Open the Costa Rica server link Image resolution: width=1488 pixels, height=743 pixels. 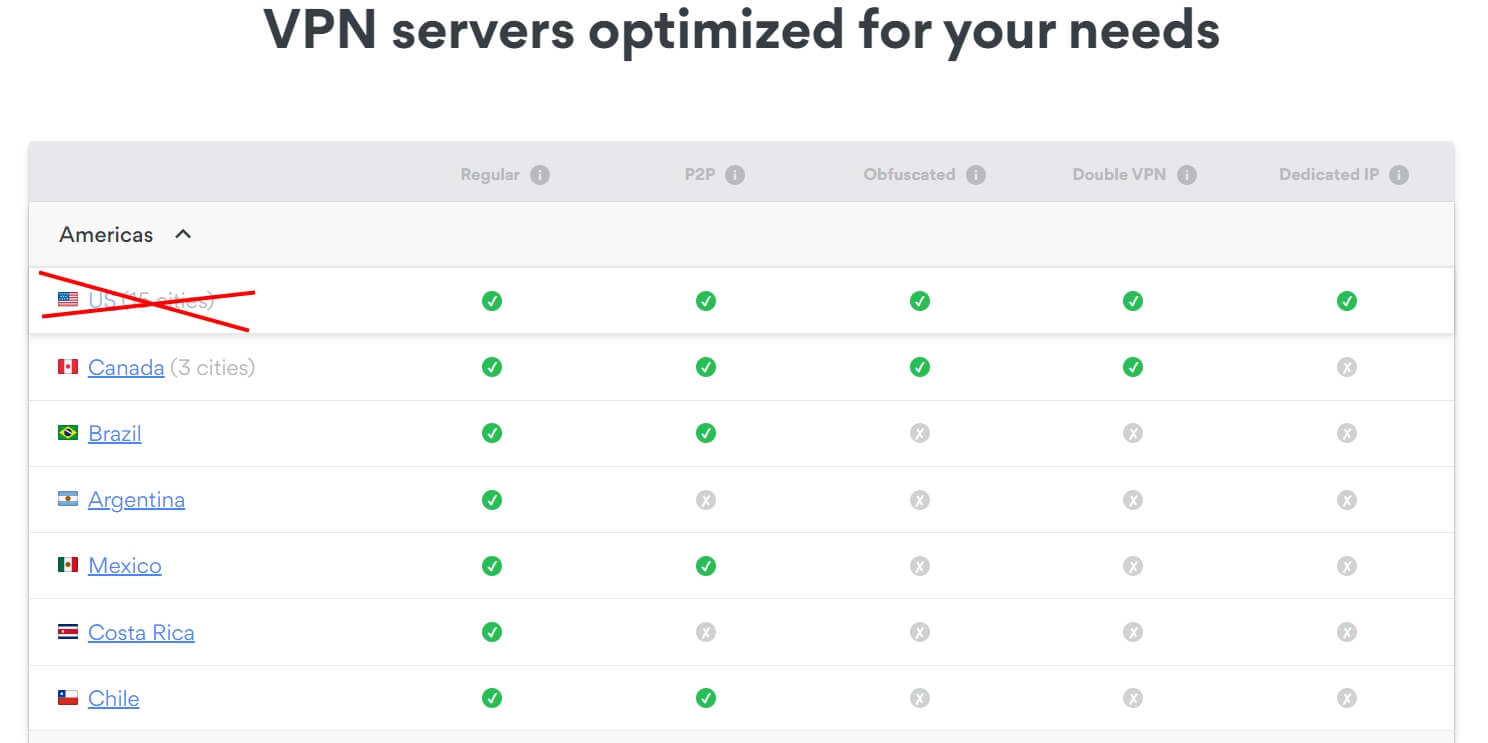tap(141, 632)
